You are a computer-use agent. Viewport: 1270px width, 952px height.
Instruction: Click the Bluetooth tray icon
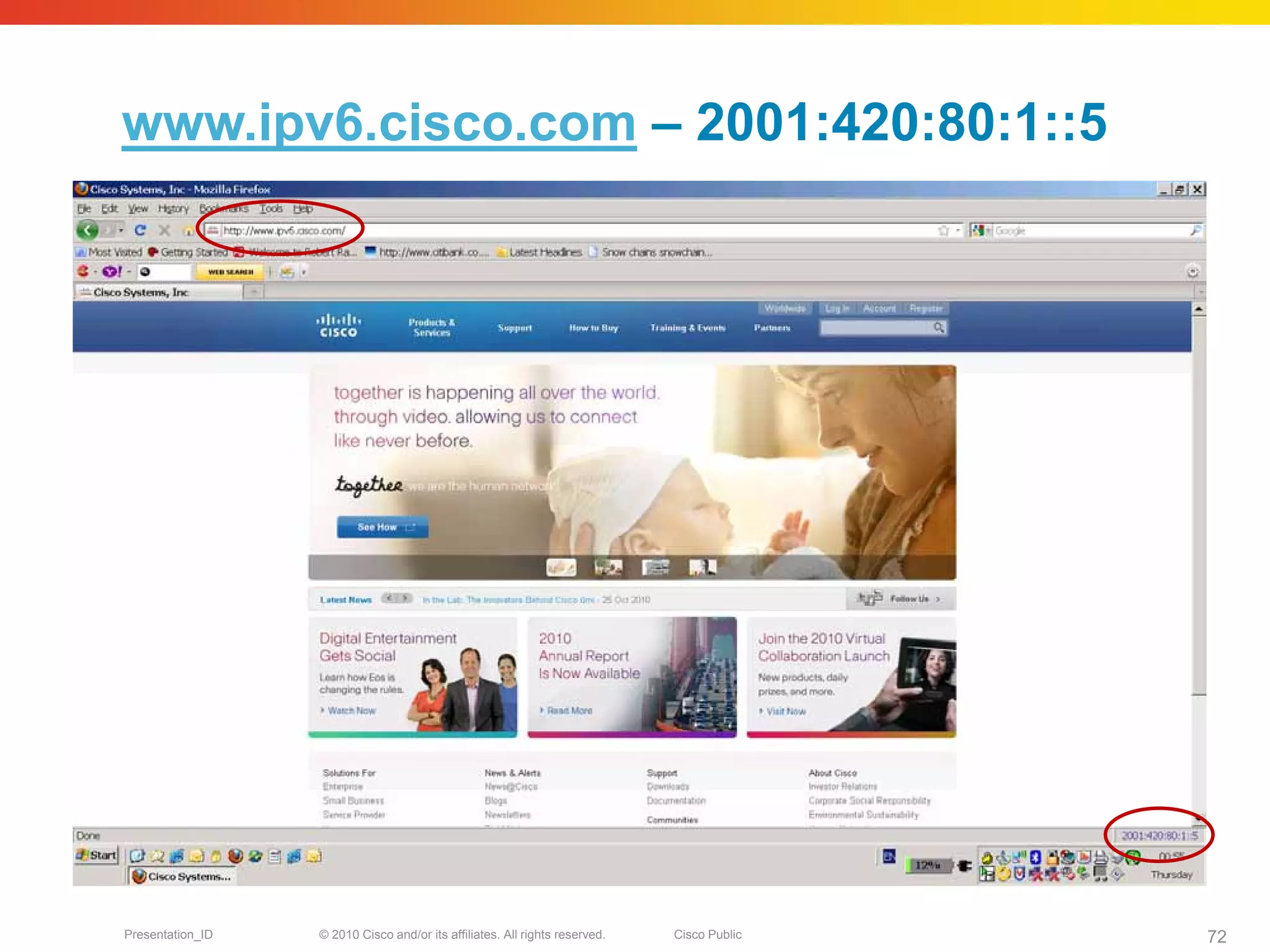pos(1035,857)
